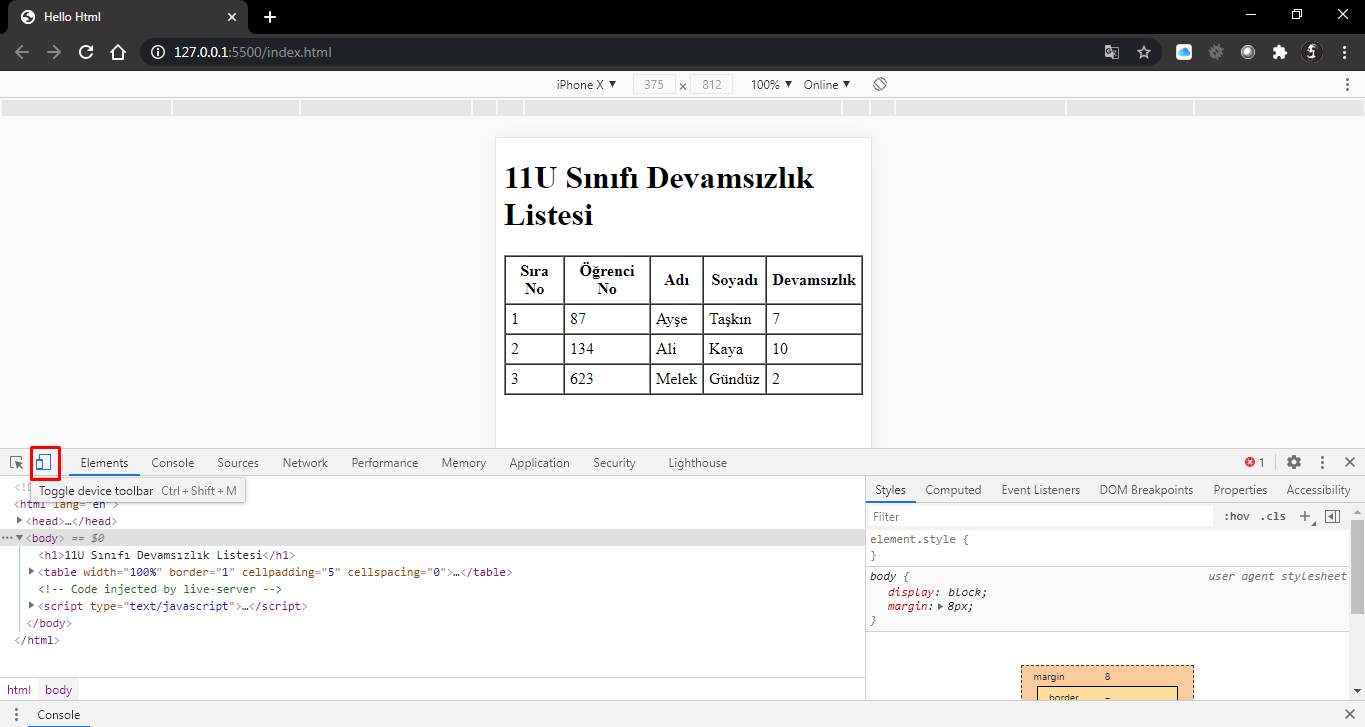Open the Computed styles tab

click(953, 490)
